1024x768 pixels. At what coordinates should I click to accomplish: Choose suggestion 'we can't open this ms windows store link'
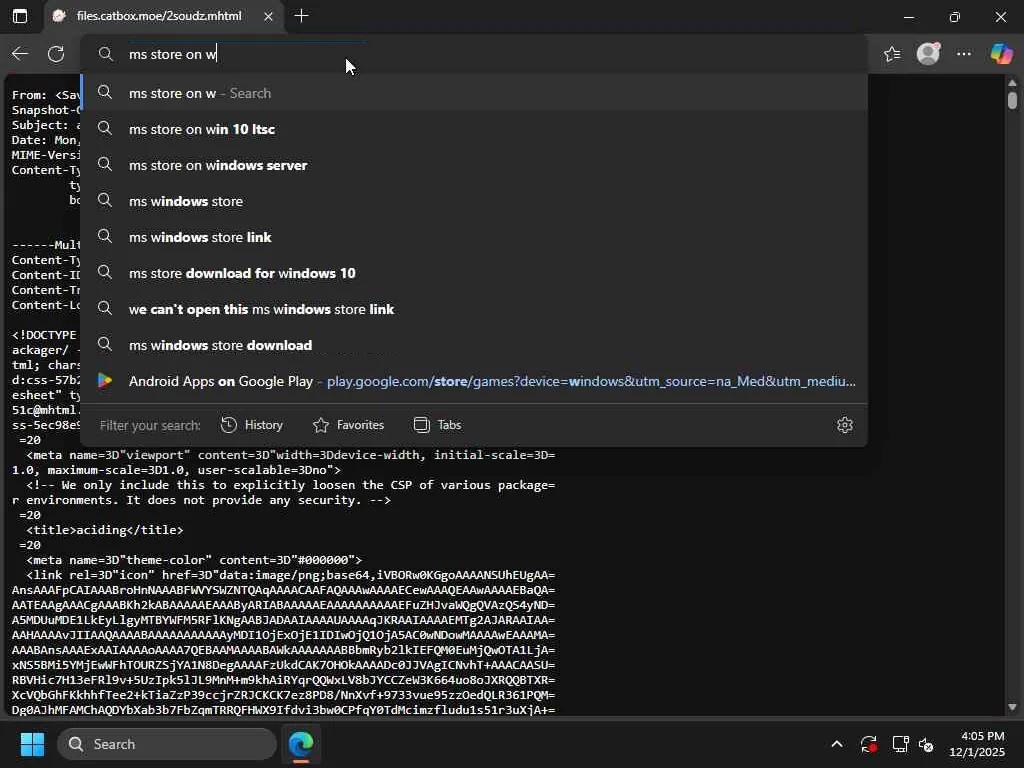click(474, 309)
